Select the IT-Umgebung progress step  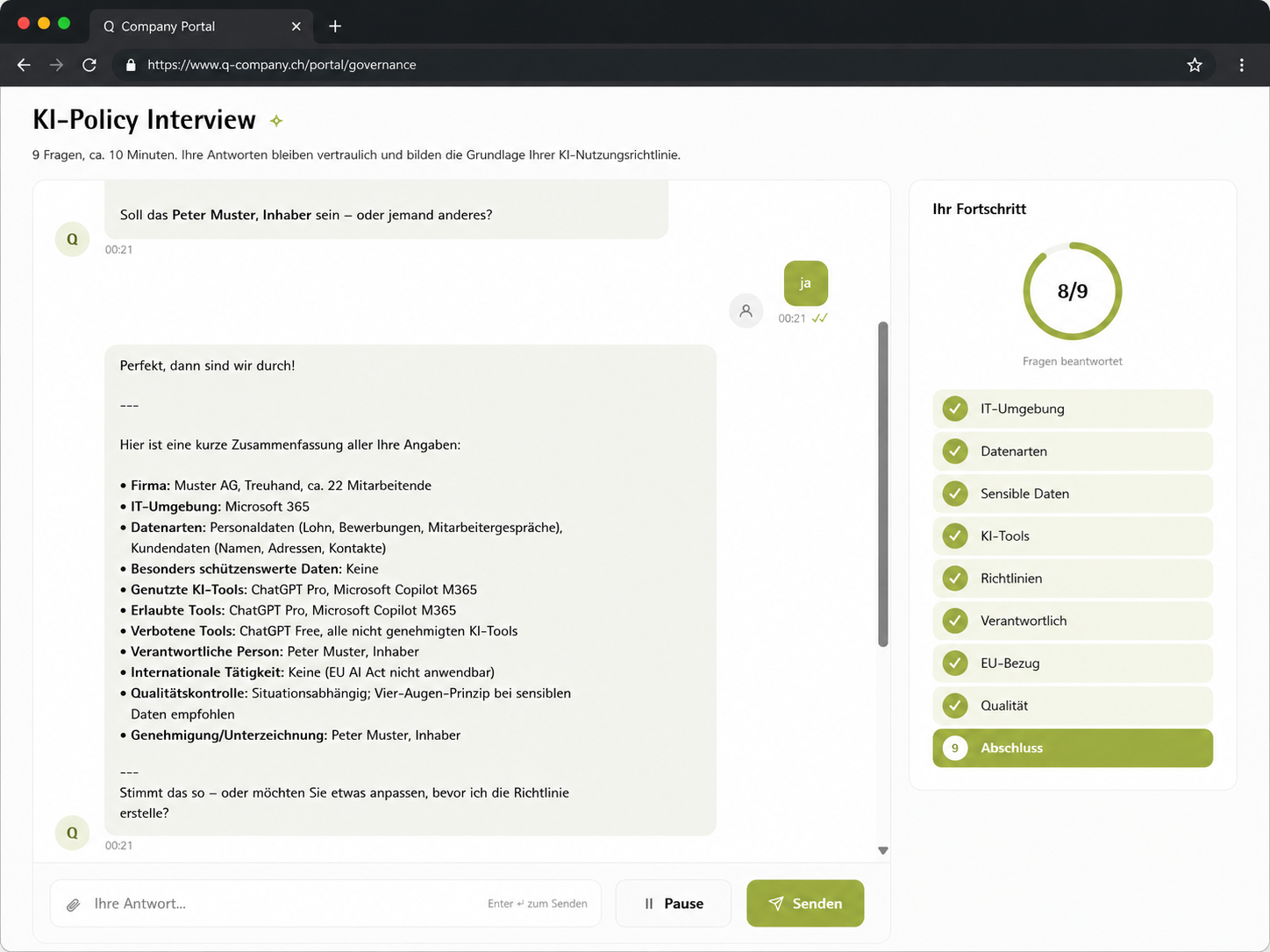(x=1073, y=409)
